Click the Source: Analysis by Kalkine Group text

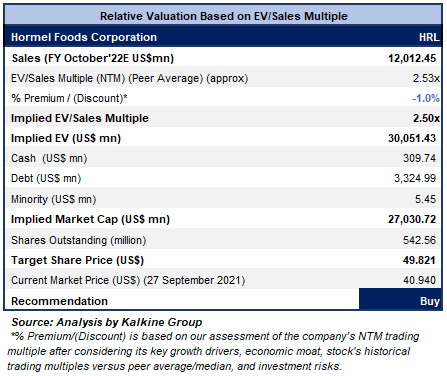coord(107,322)
